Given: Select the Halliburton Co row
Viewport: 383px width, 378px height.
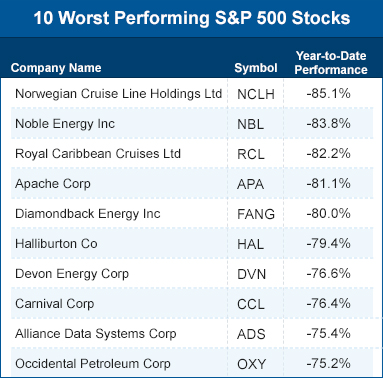Looking at the screenshot, I should pos(192,243).
